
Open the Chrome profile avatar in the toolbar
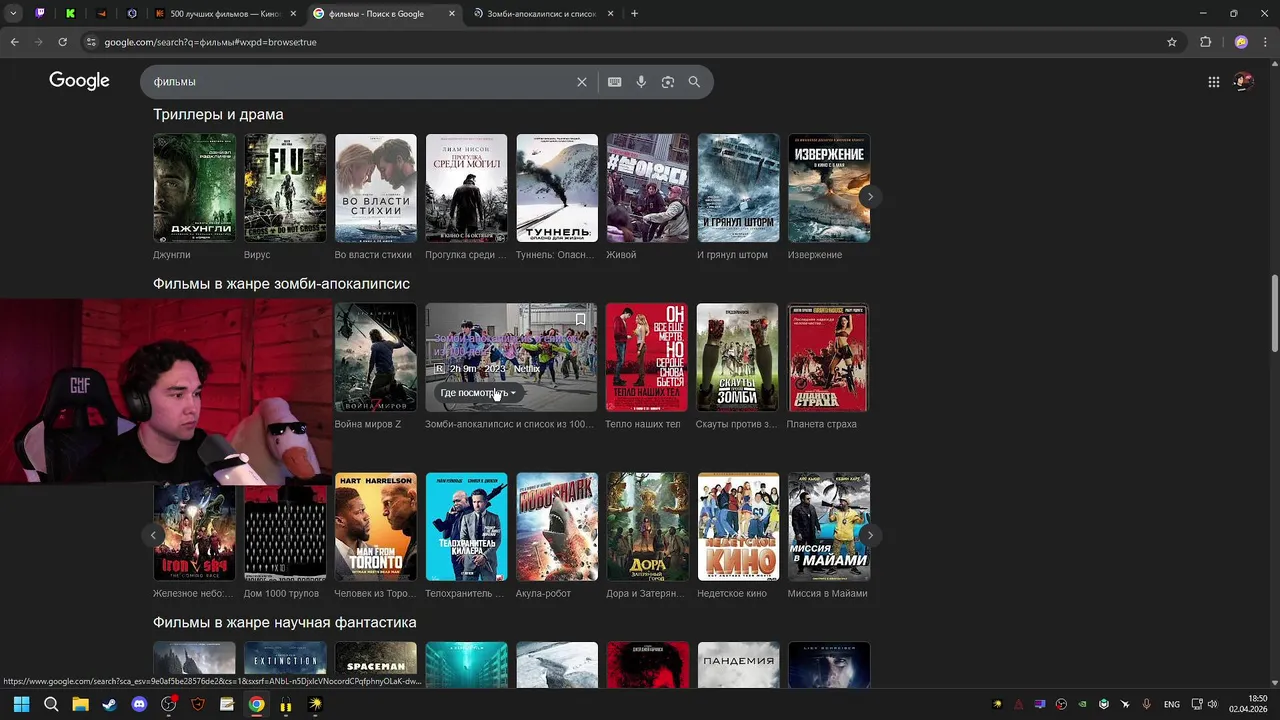coord(1241,42)
